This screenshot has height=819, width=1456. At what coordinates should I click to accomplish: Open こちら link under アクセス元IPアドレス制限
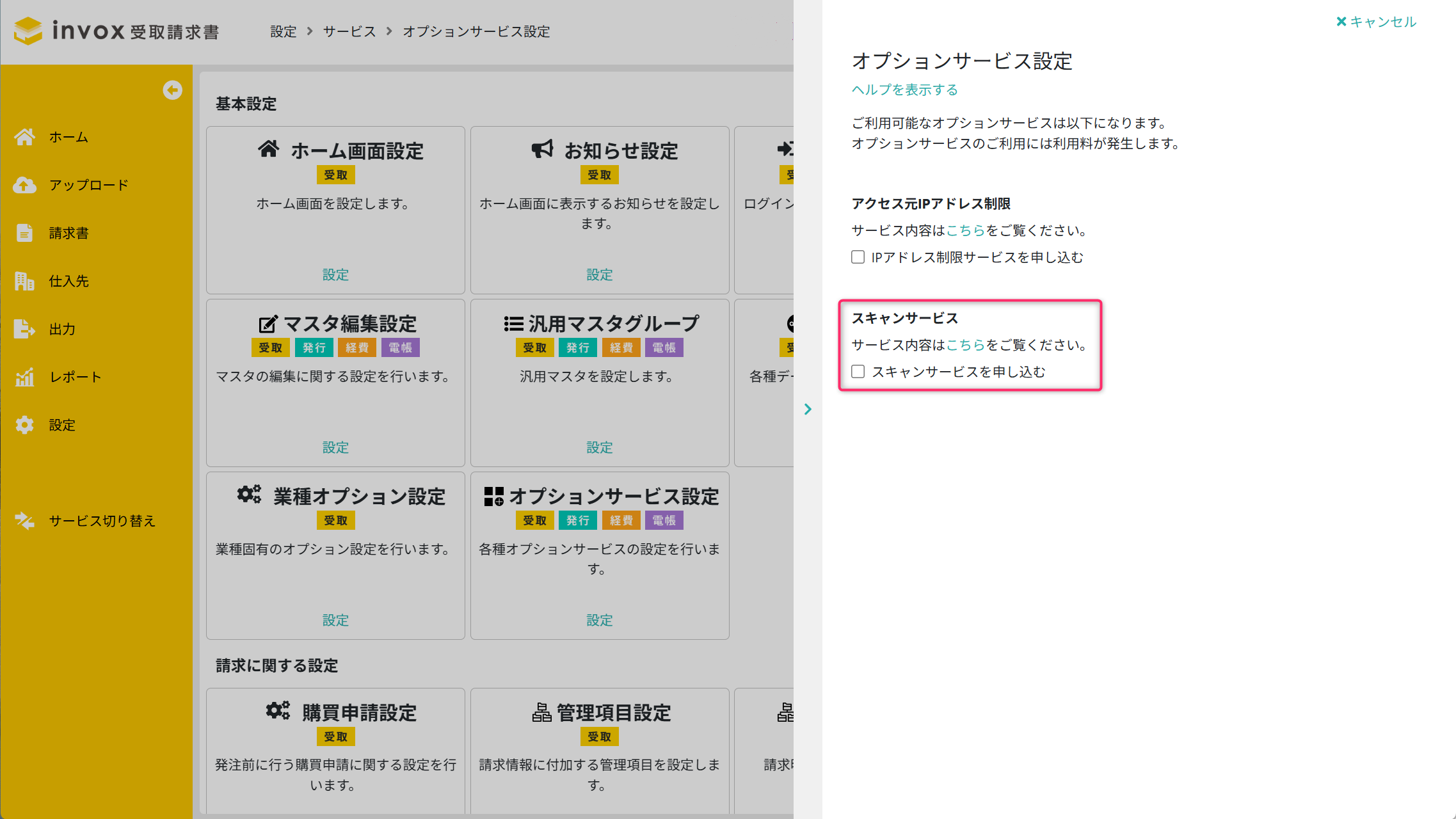(965, 230)
